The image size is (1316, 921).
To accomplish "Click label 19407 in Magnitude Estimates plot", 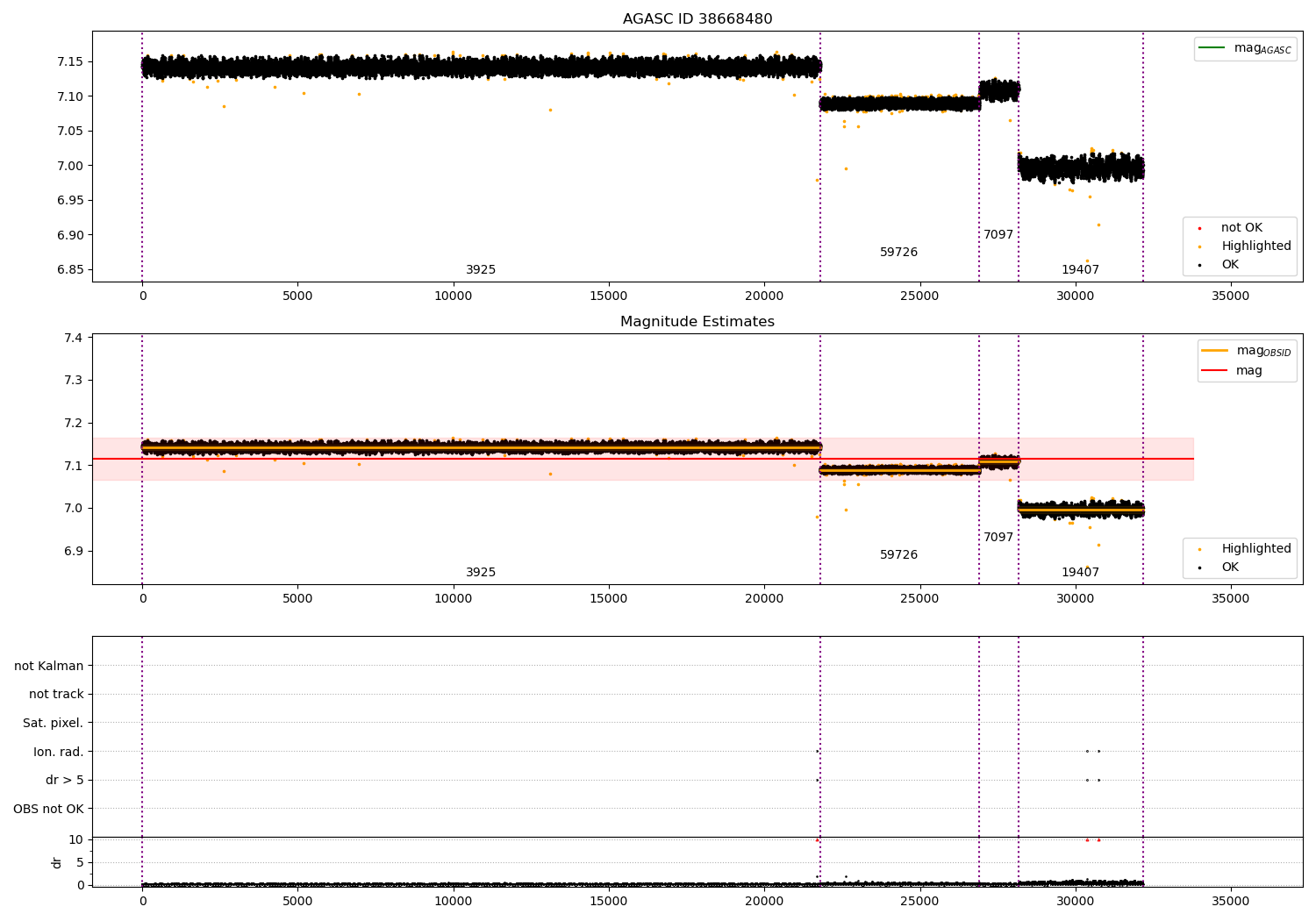I will (x=1080, y=573).
